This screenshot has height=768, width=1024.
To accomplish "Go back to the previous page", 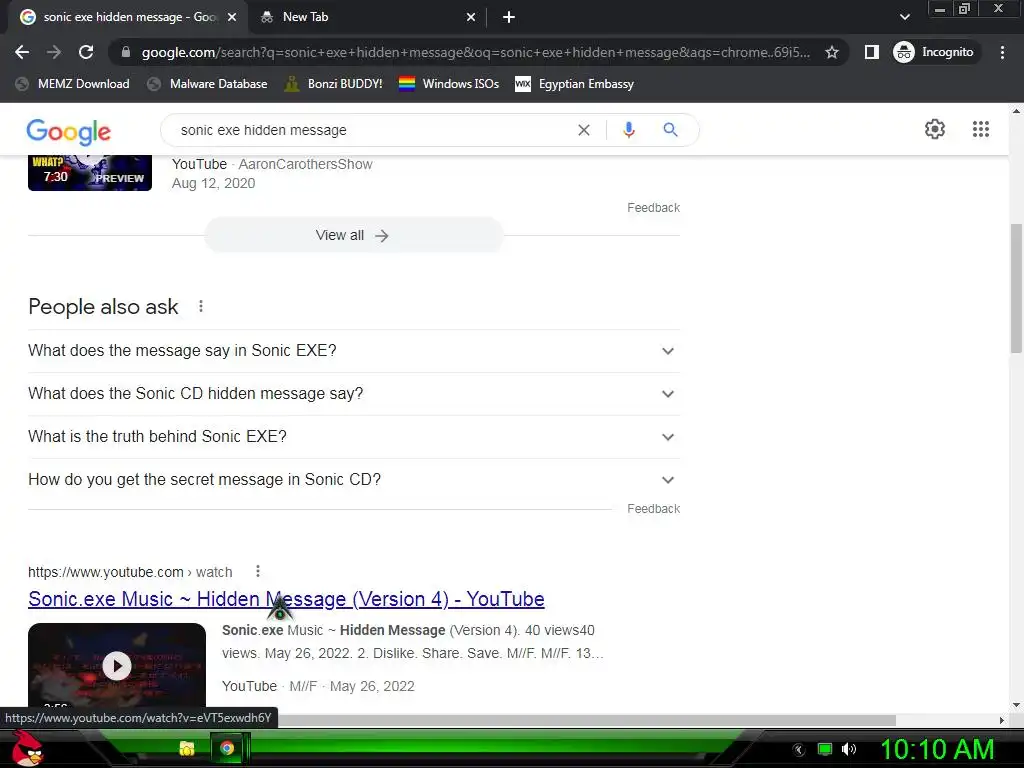I will click(x=22, y=52).
